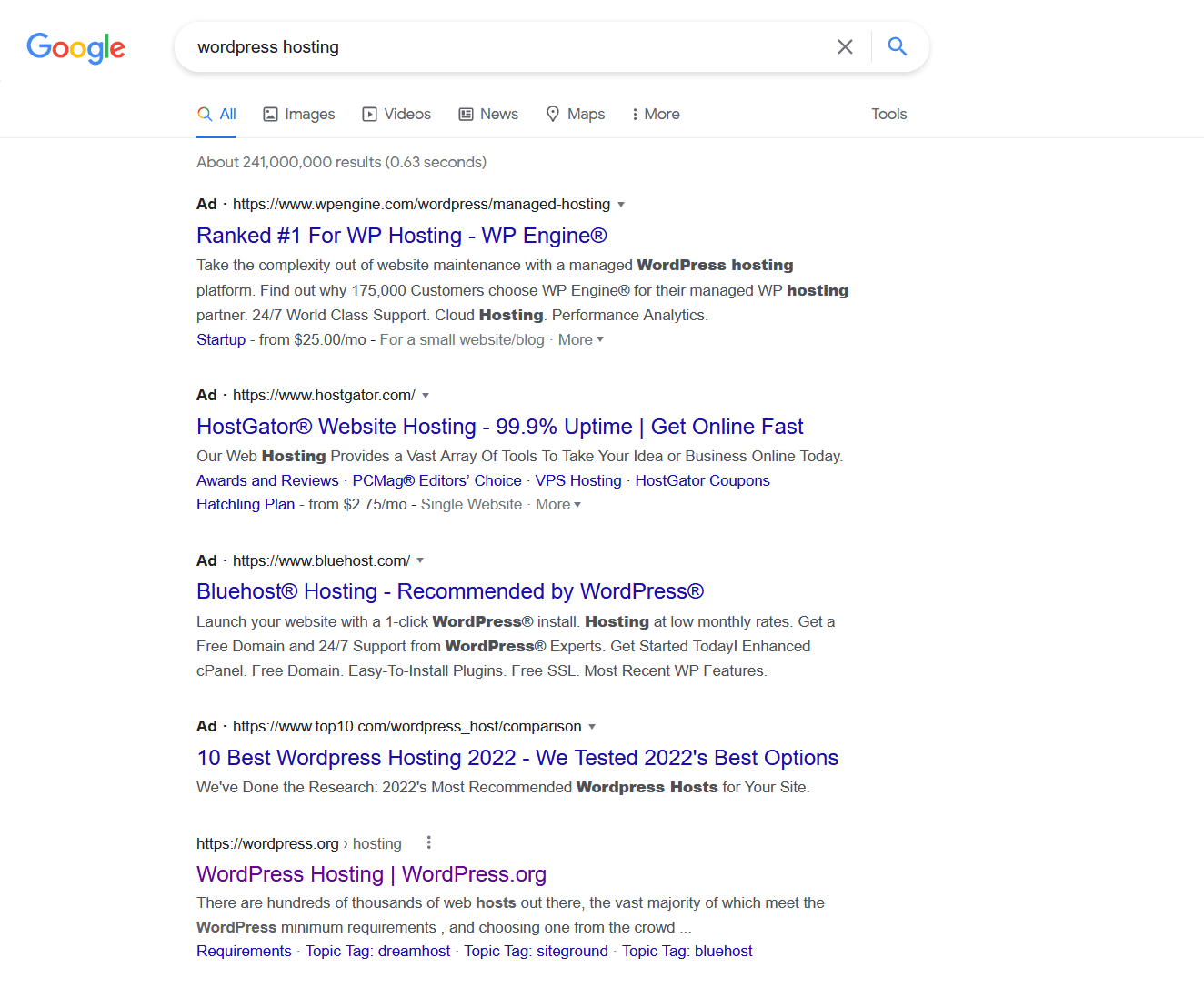The width and height of the screenshot is (1204, 988).
Task: Expand the ad disclosure arrow for wpengine.com
Action: pyautogui.click(x=622, y=205)
